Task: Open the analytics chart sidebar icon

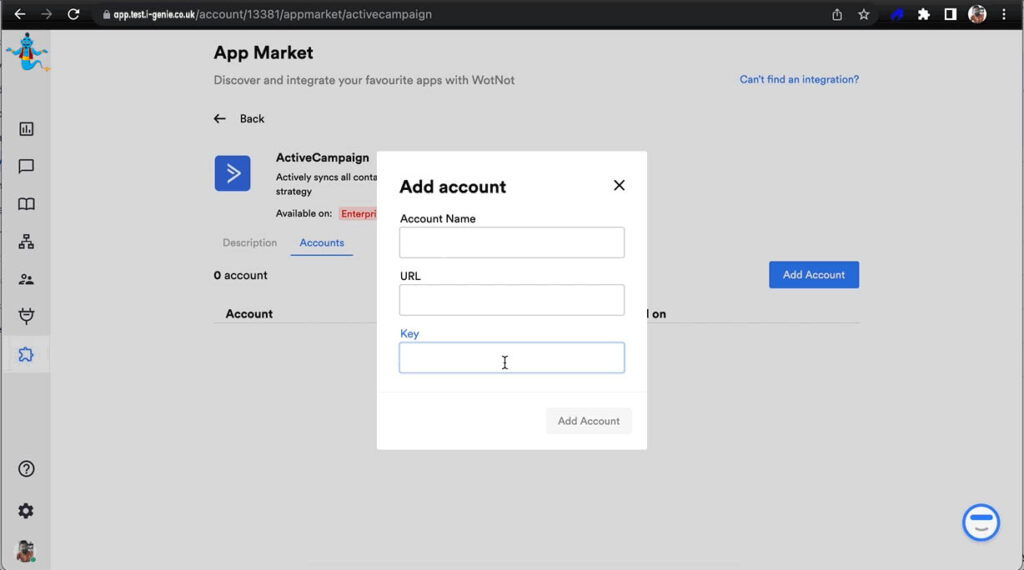Action: pos(26,129)
